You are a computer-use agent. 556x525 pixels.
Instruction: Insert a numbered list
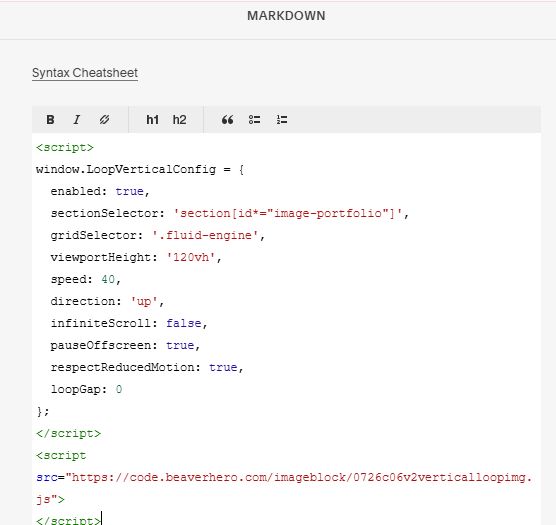pos(282,120)
